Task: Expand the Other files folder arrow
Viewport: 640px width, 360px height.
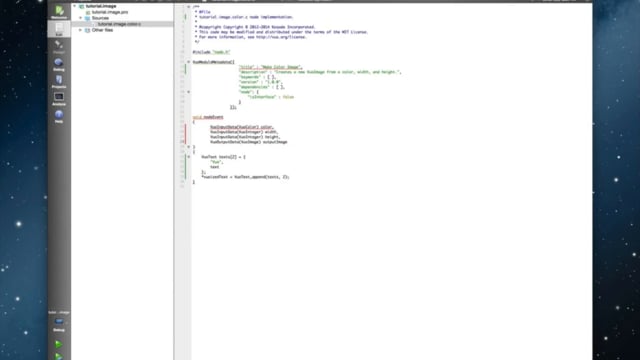Action: tap(81, 30)
